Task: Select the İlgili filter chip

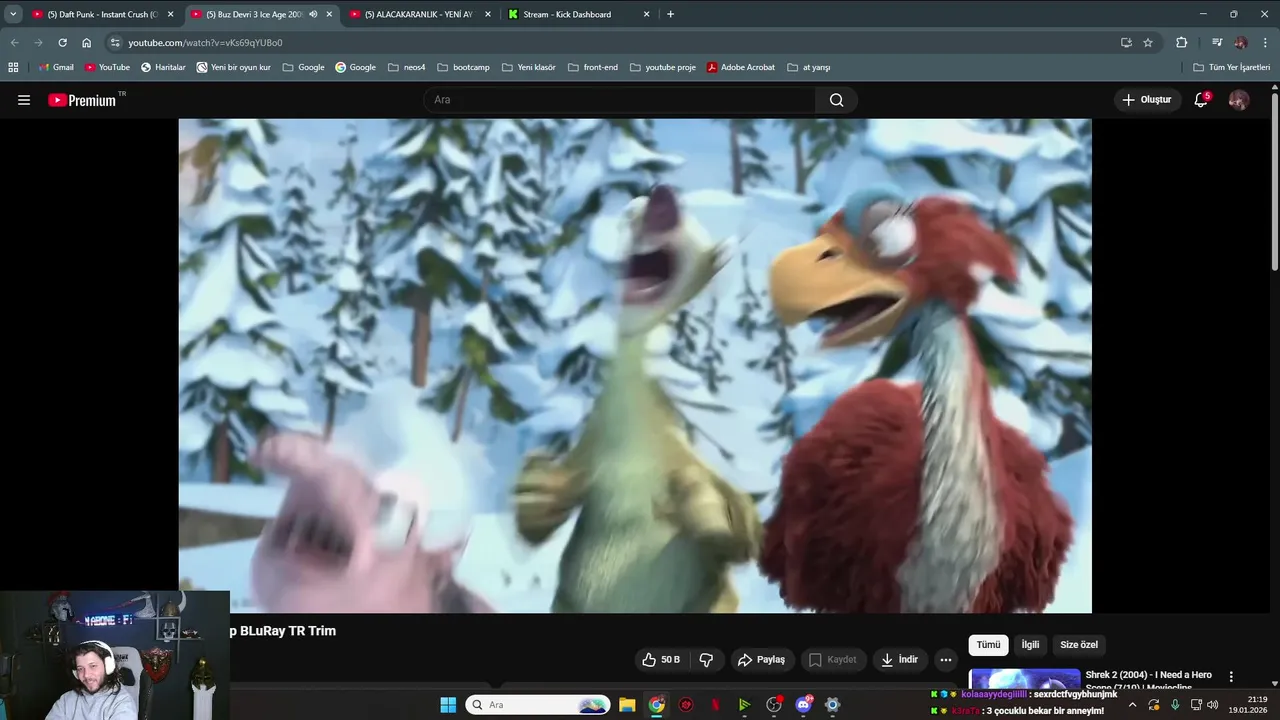Action: (1030, 645)
